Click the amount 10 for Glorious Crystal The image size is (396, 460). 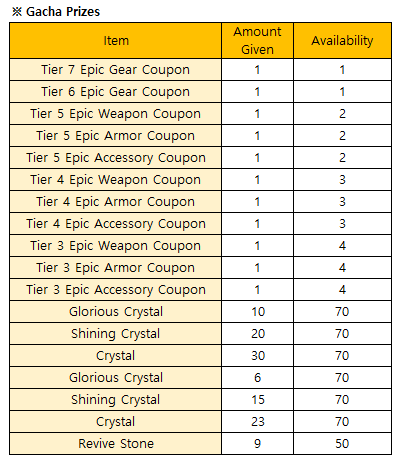[x=258, y=312]
